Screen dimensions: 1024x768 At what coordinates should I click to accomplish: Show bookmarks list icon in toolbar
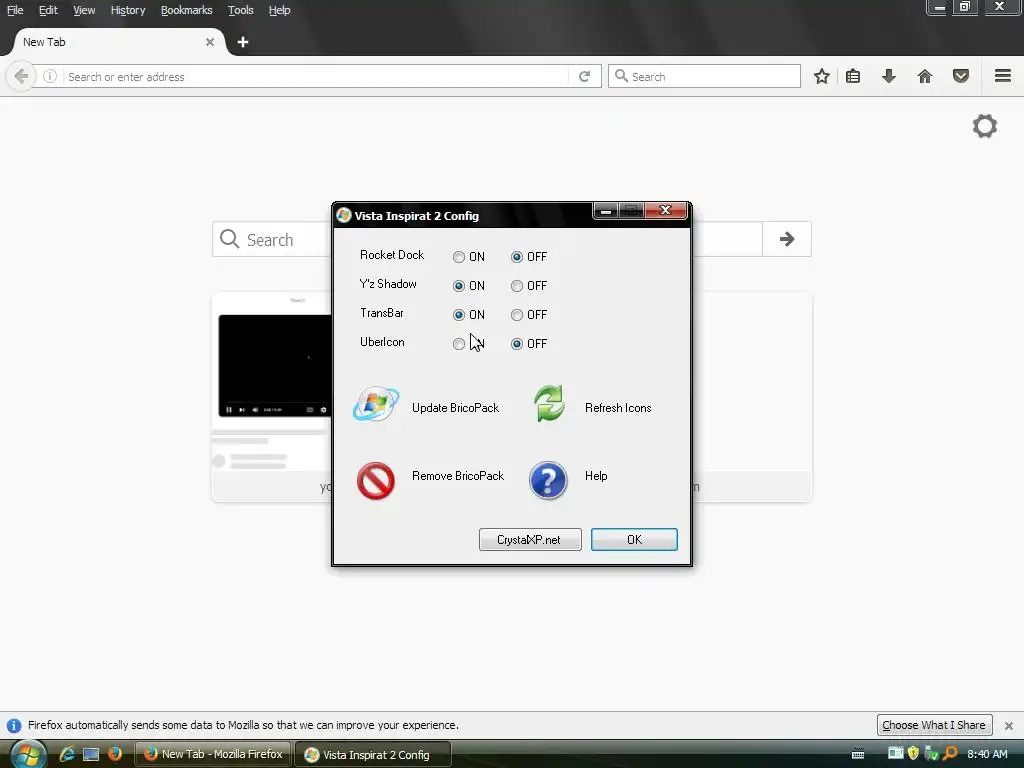853,76
